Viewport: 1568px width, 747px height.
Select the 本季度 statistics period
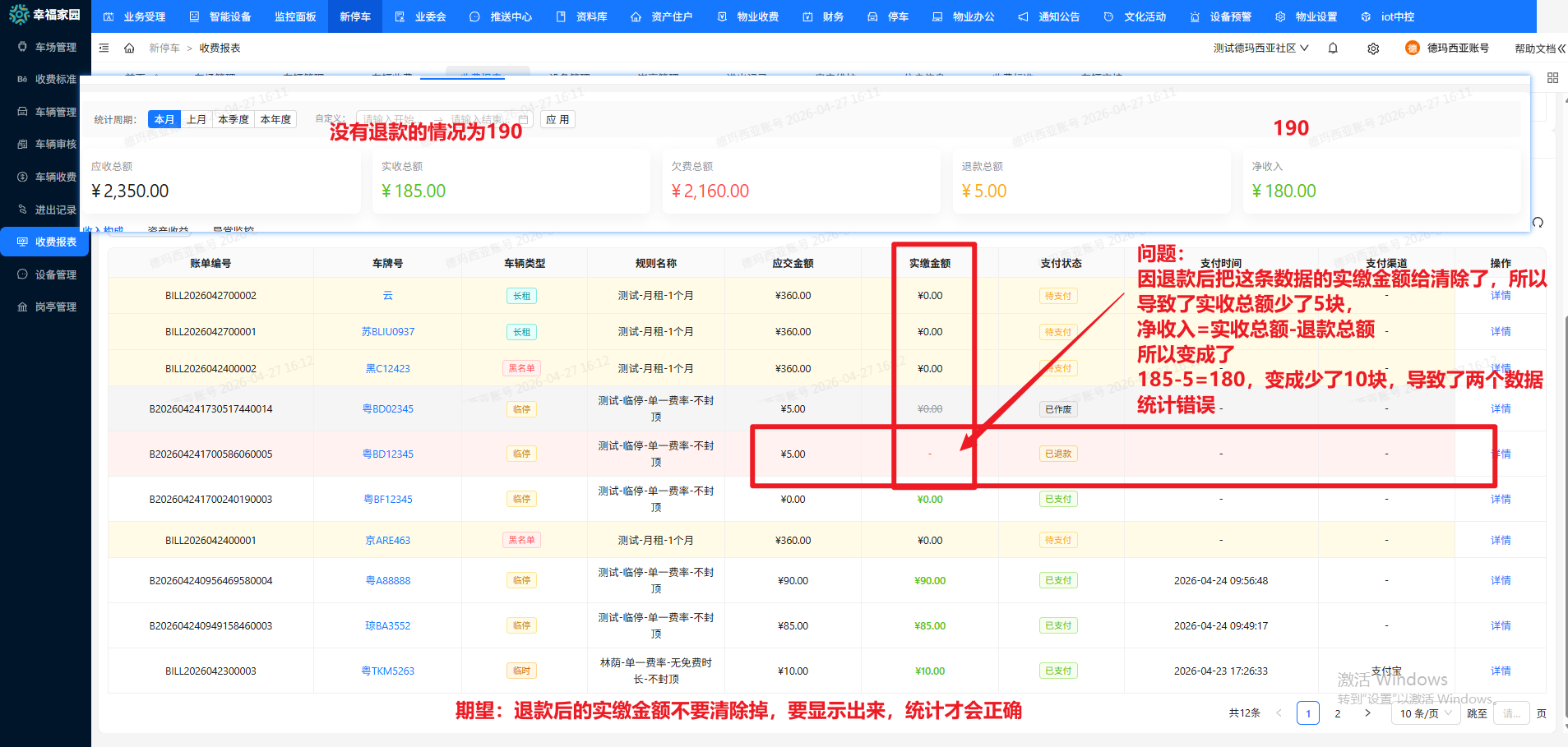click(x=234, y=119)
